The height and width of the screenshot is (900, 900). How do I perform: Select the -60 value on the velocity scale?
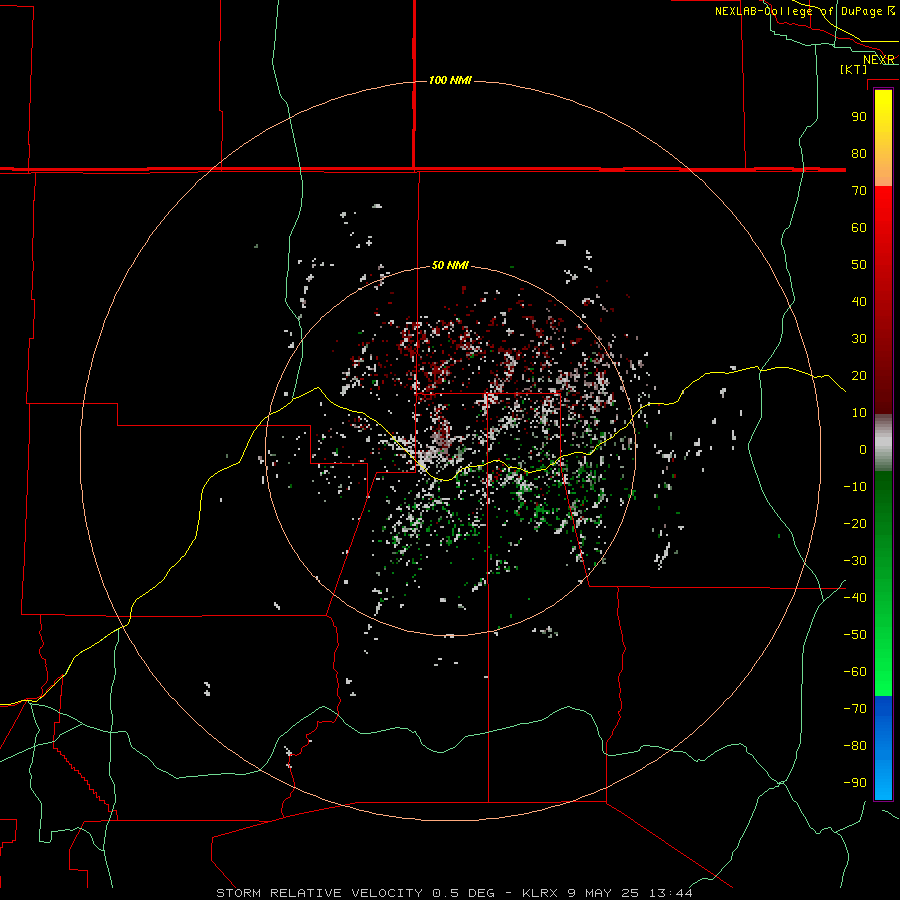click(x=855, y=672)
